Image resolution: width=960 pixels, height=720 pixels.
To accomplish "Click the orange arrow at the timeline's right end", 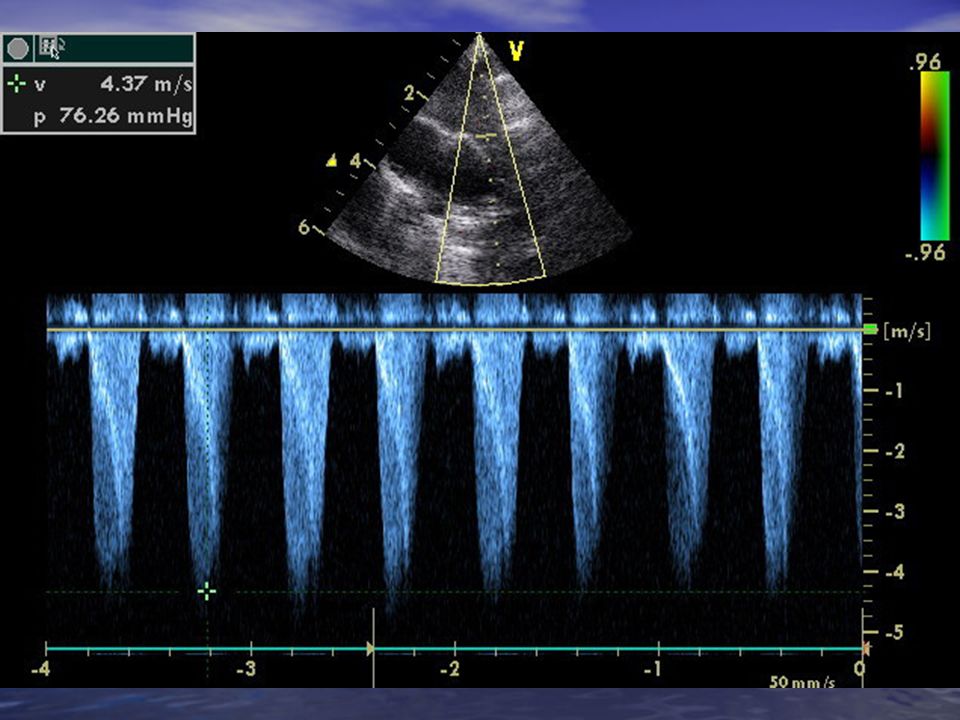I will [x=866, y=648].
